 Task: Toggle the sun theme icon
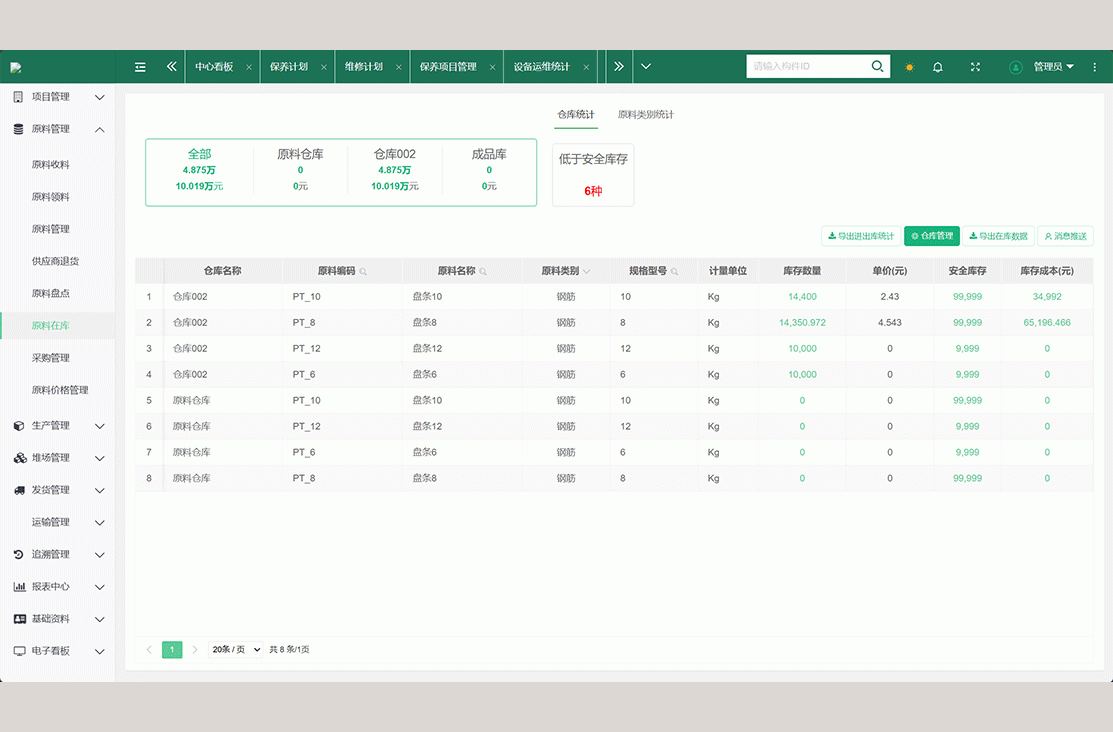(909, 67)
